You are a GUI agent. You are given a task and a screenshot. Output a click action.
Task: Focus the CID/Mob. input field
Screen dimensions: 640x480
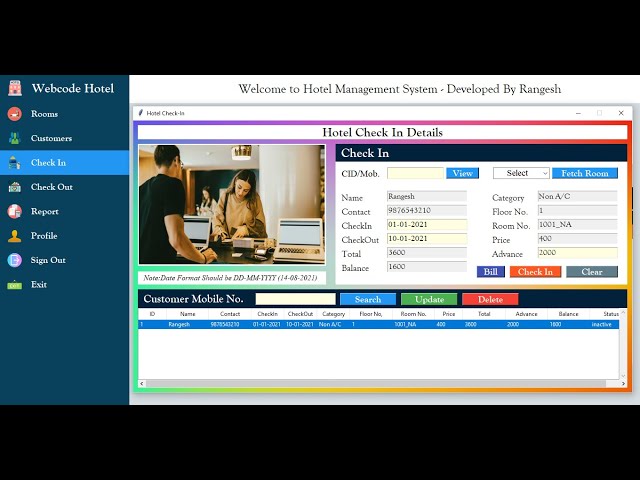pos(416,173)
